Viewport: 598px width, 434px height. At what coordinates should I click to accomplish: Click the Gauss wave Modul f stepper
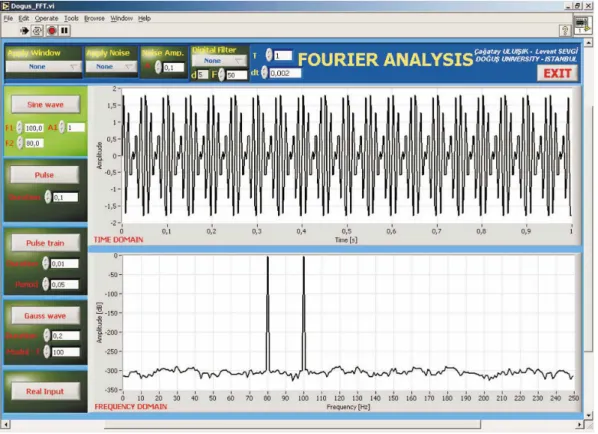[x=47, y=352]
